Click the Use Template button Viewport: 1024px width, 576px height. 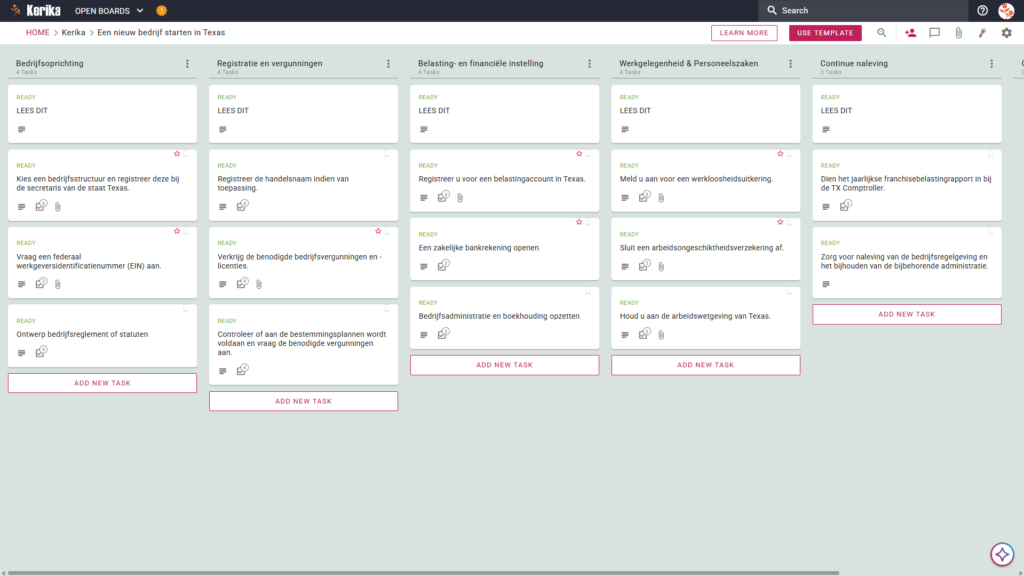[x=825, y=33]
